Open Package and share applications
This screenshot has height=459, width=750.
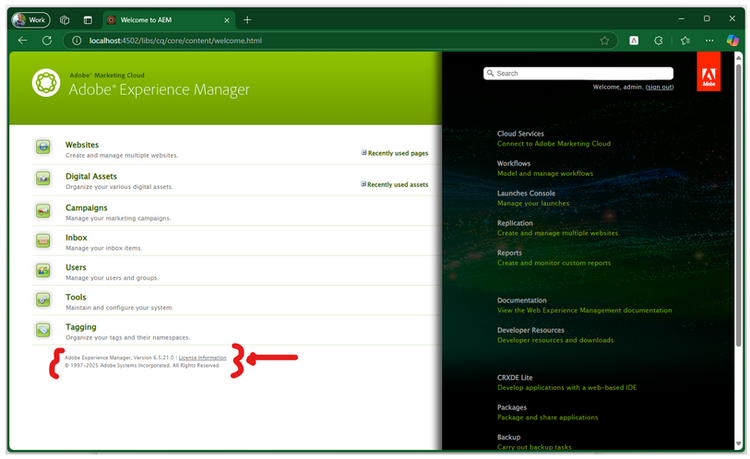548,417
